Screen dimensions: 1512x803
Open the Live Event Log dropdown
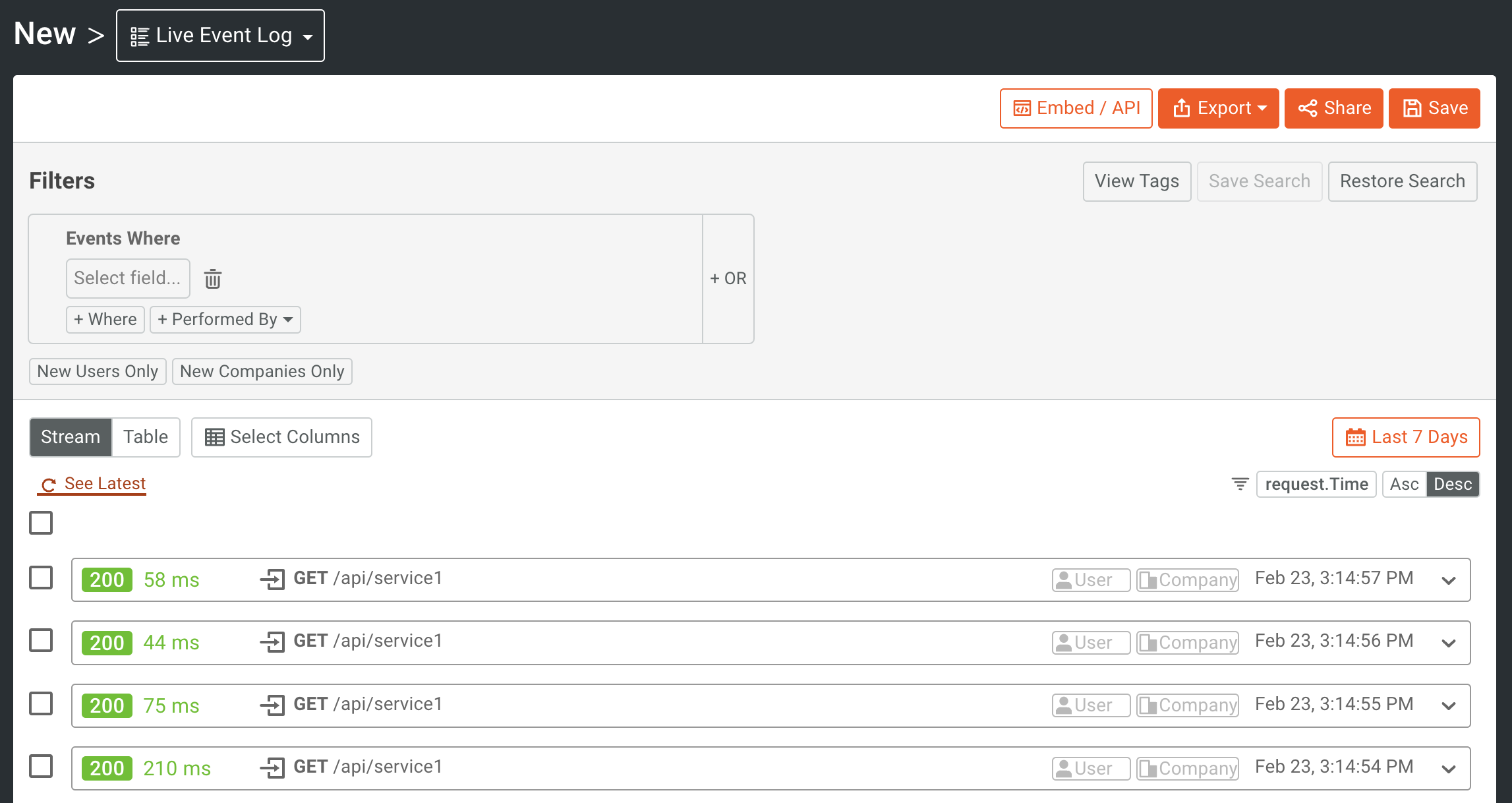220,36
